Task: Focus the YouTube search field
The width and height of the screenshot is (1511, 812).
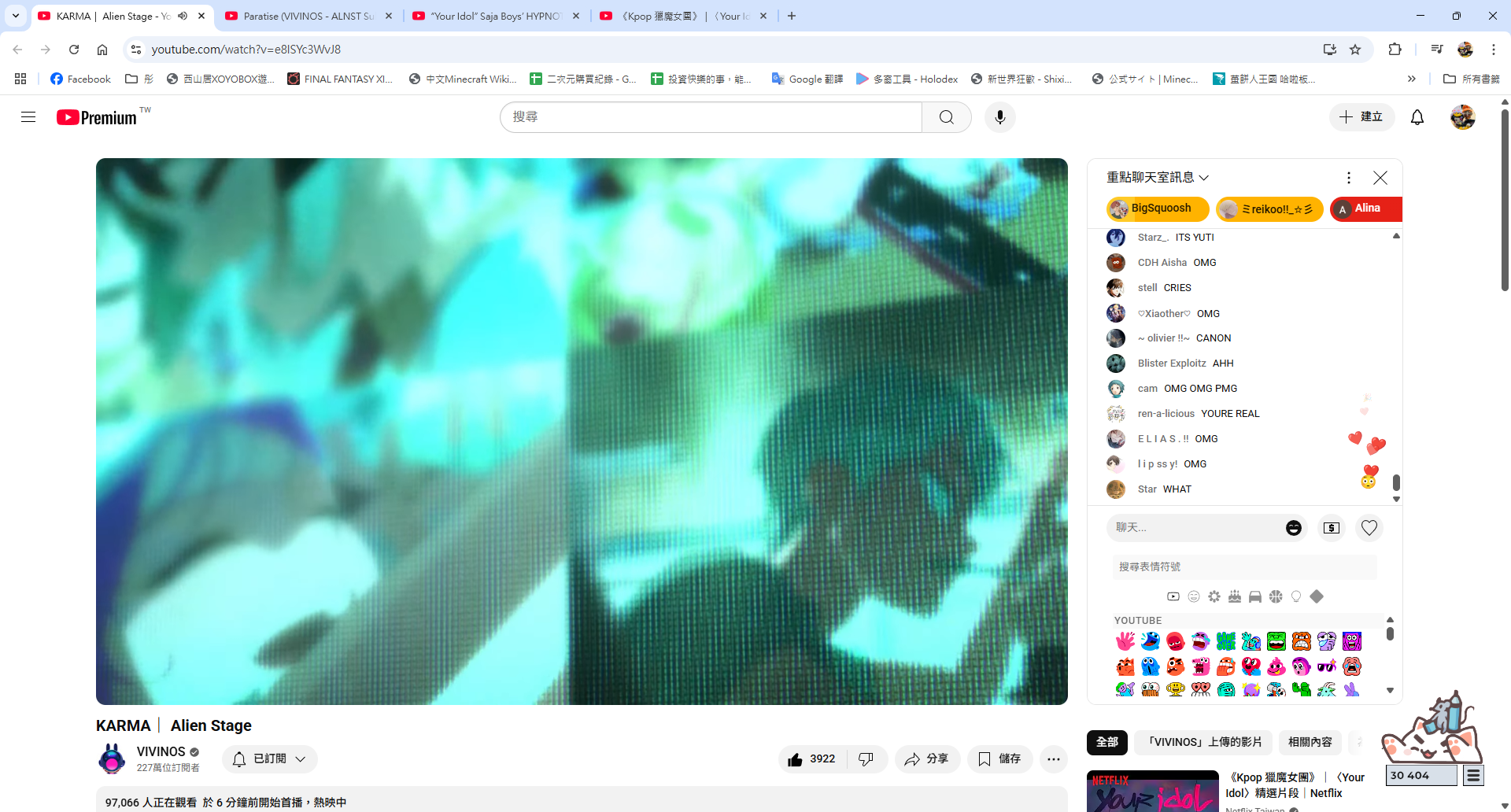Action: [x=711, y=117]
